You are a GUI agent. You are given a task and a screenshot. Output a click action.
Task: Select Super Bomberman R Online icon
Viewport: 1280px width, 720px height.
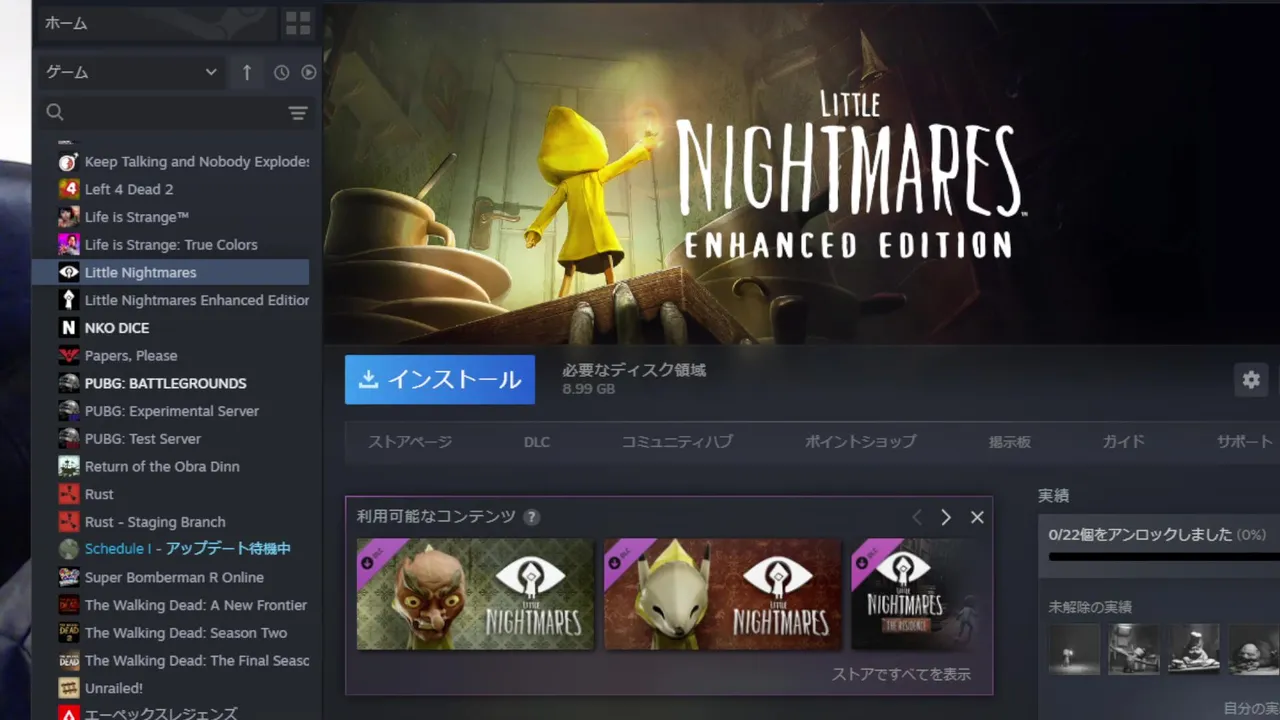[68, 577]
